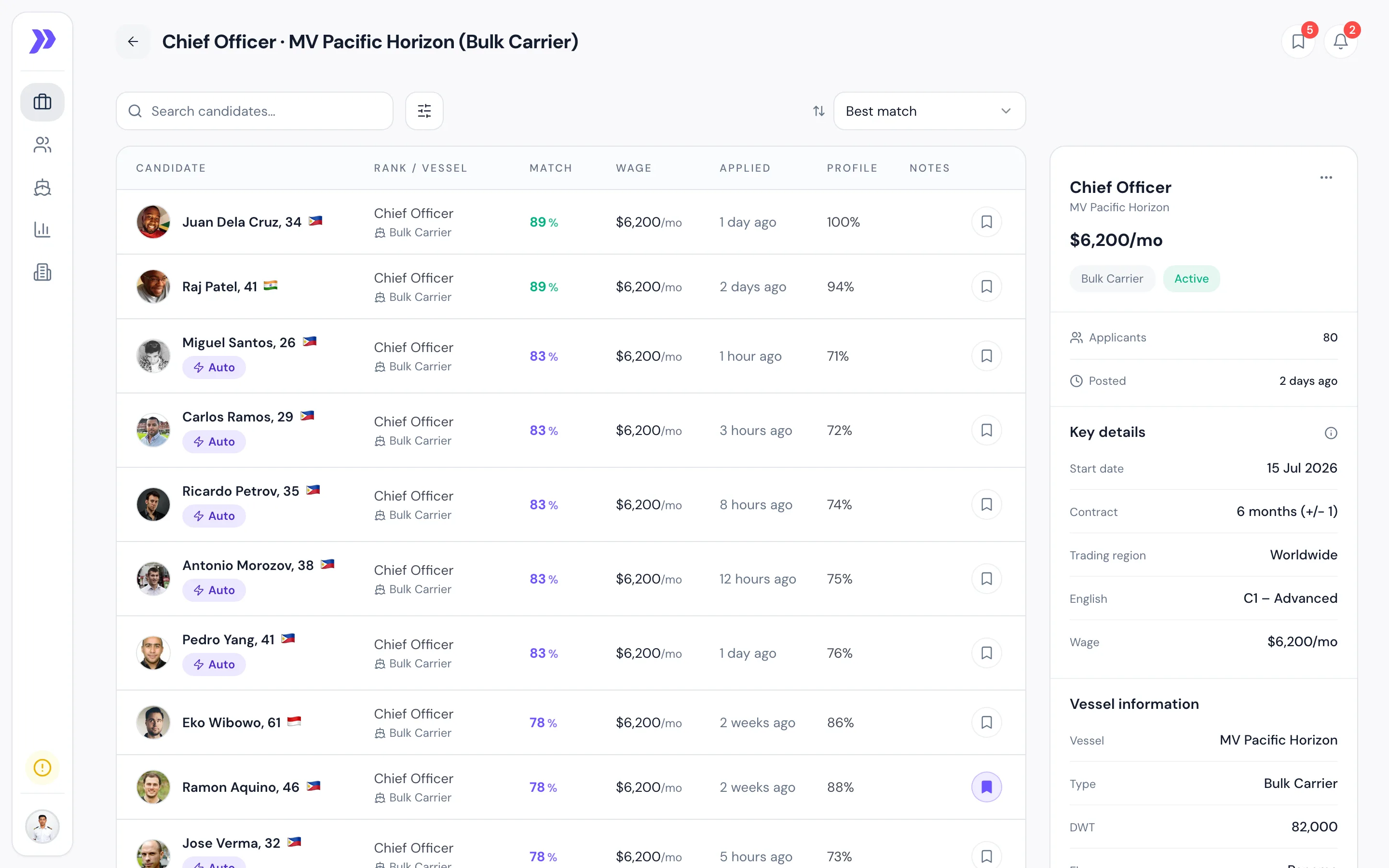The height and width of the screenshot is (868, 1389).
Task: Bookmark candidate Juan Dela Cruz
Action: click(987, 222)
